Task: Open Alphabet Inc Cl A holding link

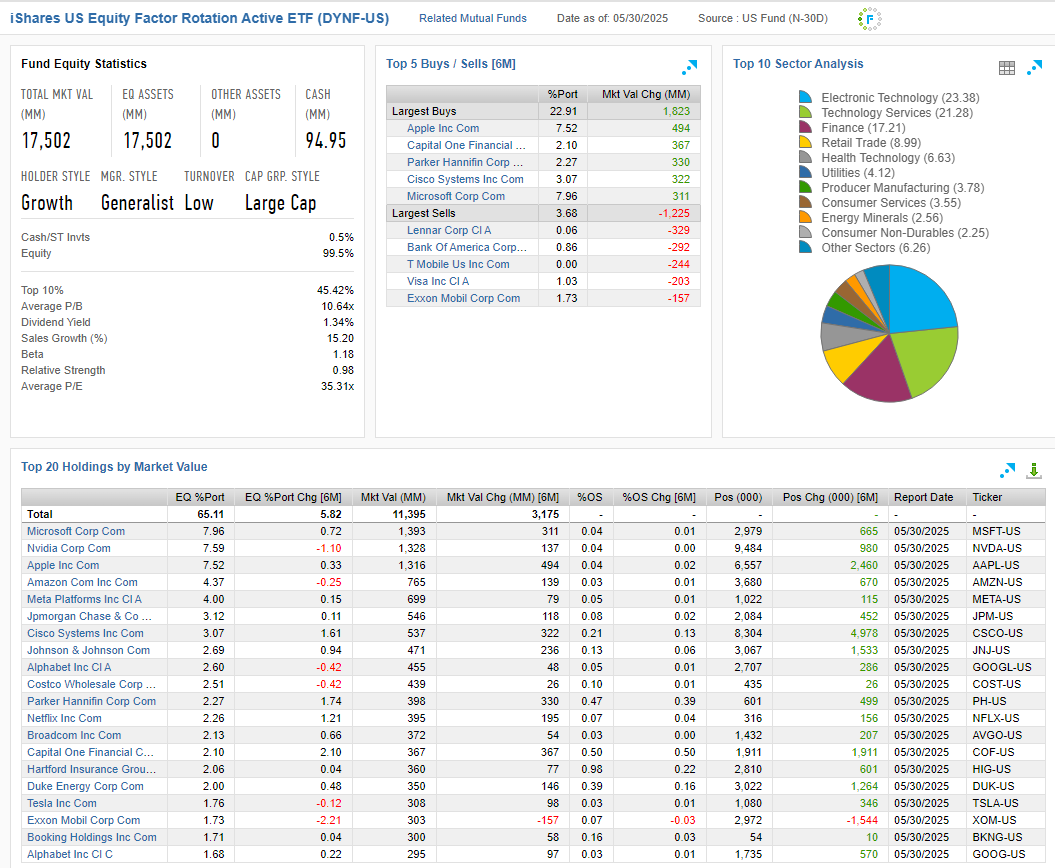Action: (x=69, y=667)
